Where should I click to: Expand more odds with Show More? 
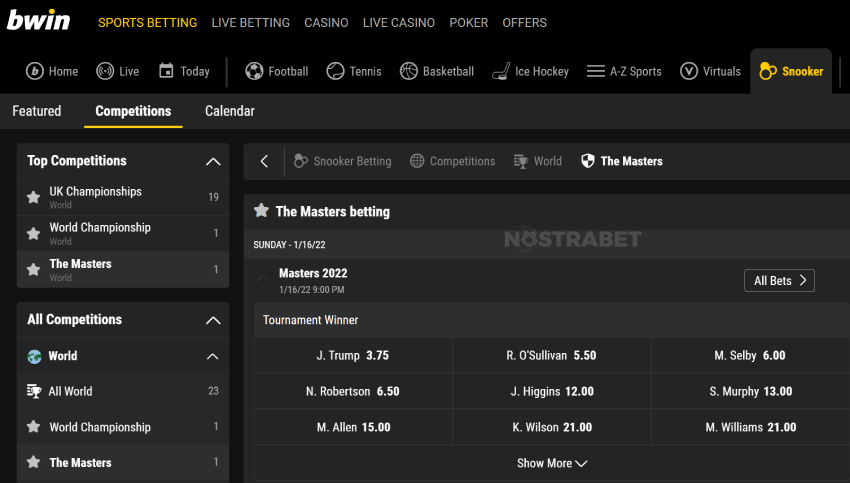tap(552, 463)
